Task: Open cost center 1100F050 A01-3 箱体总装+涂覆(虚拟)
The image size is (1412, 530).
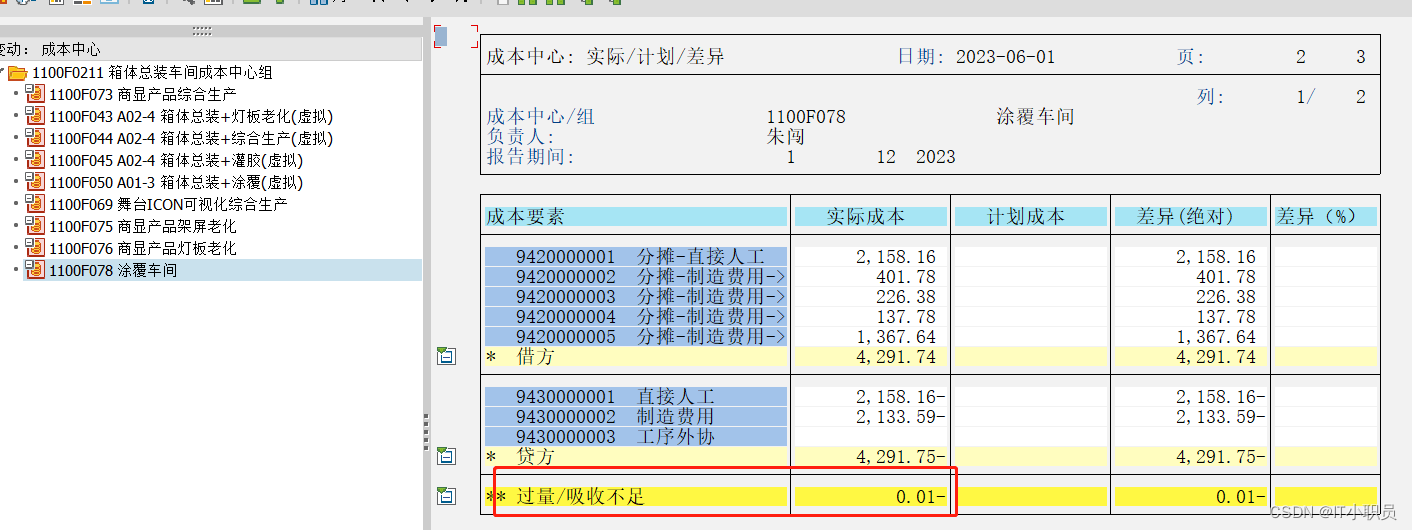Action: 175,183
